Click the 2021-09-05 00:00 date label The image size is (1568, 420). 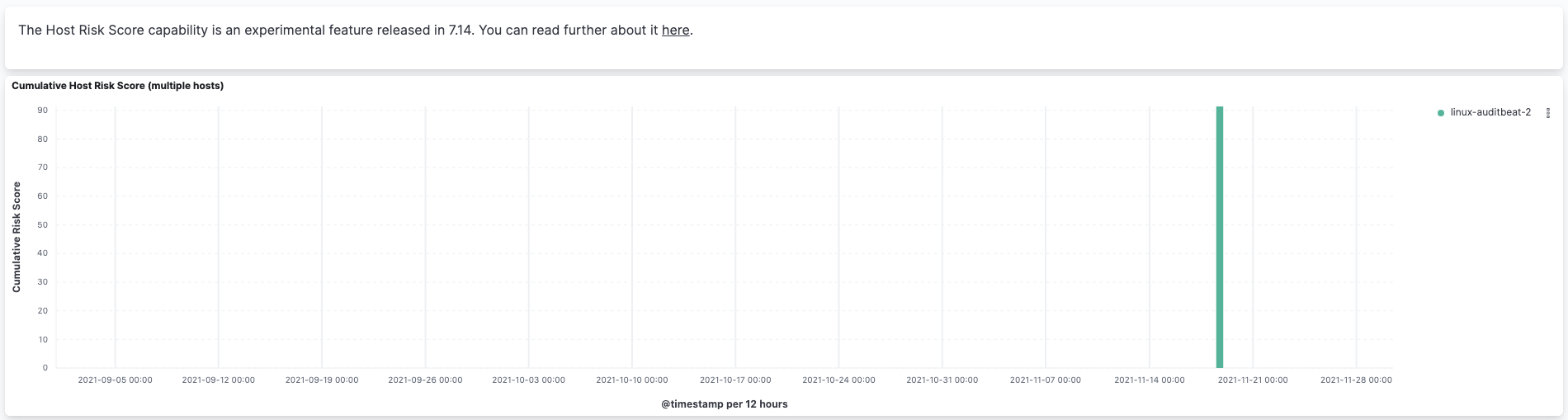tap(115, 380)
